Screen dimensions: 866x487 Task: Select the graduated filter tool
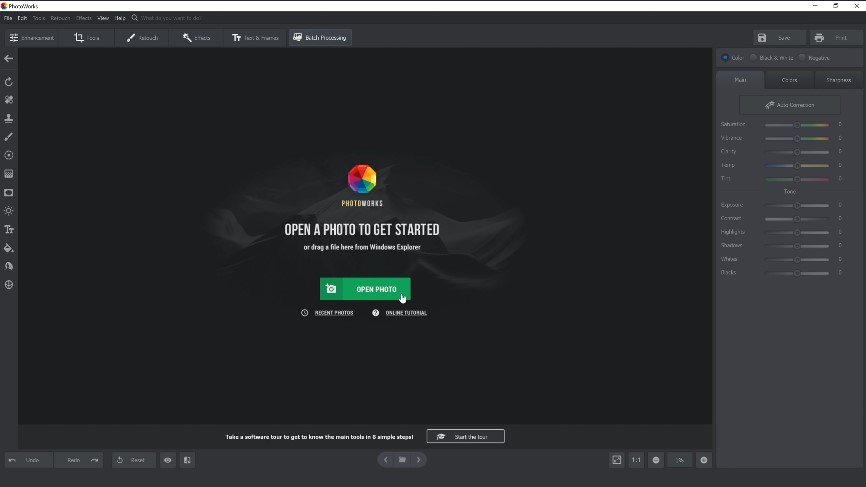[9, 174]
